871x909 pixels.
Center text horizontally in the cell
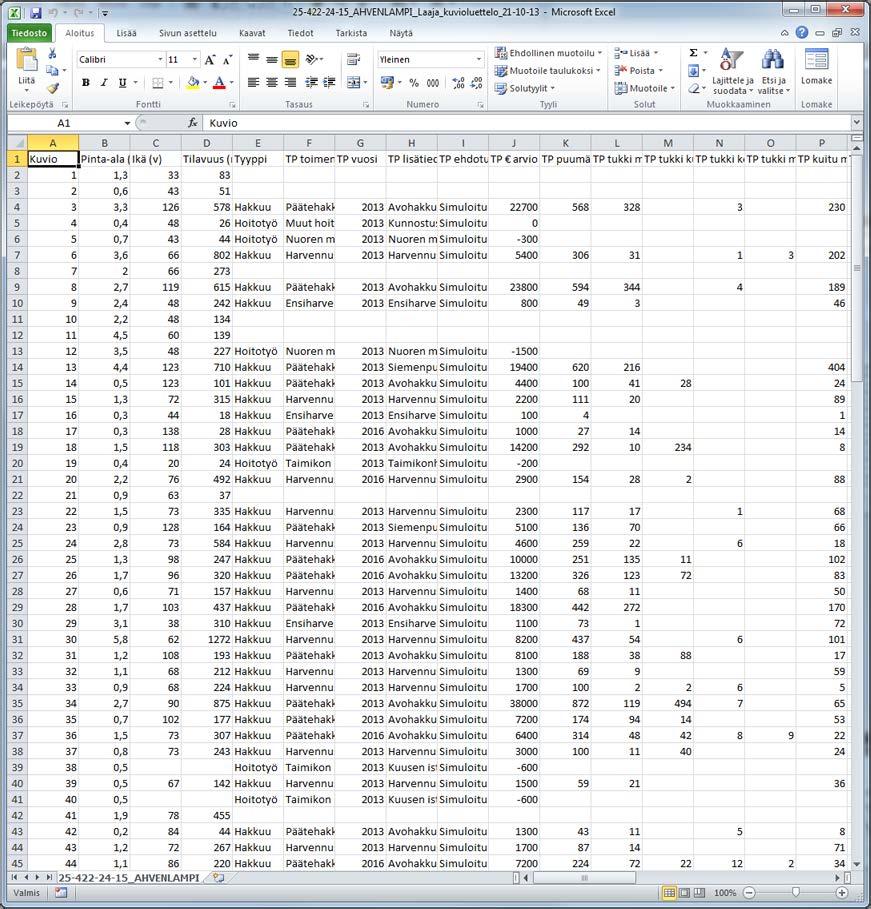pos(272,82)
